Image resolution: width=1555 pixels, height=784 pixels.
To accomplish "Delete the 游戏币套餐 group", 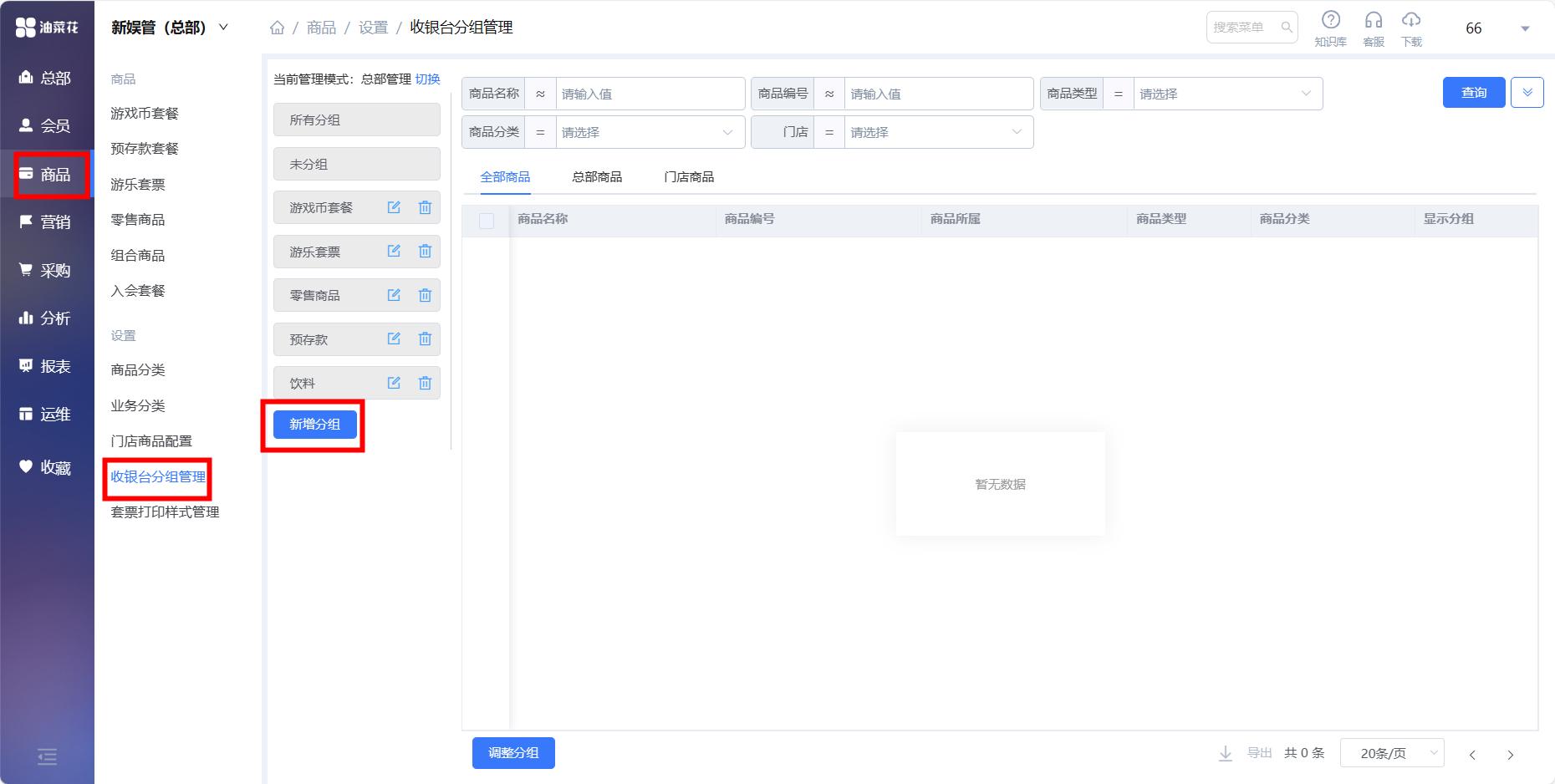I will tap(425, 207).
